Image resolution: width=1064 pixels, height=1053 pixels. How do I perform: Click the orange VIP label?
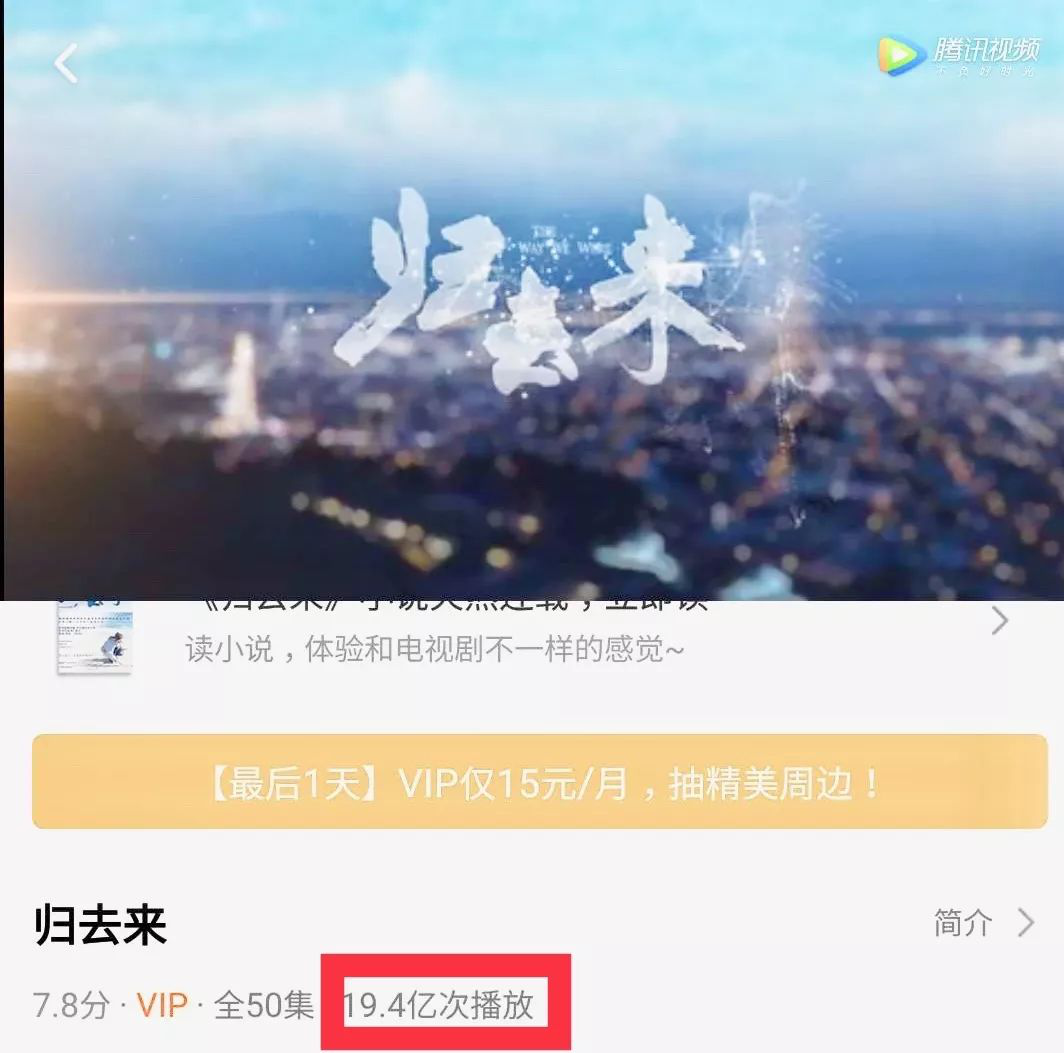162,1005
